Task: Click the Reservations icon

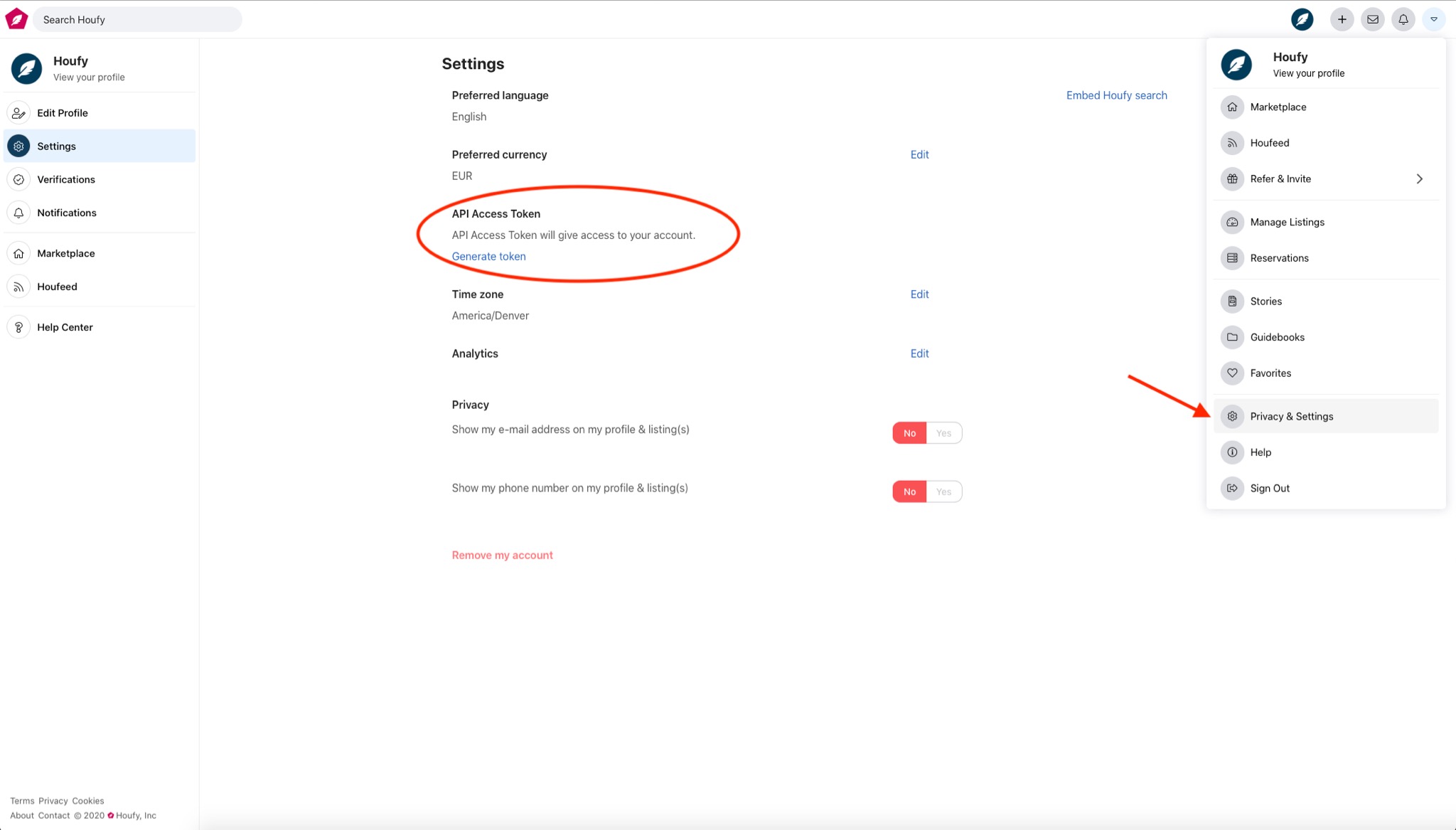Action: coord(1232,258)
